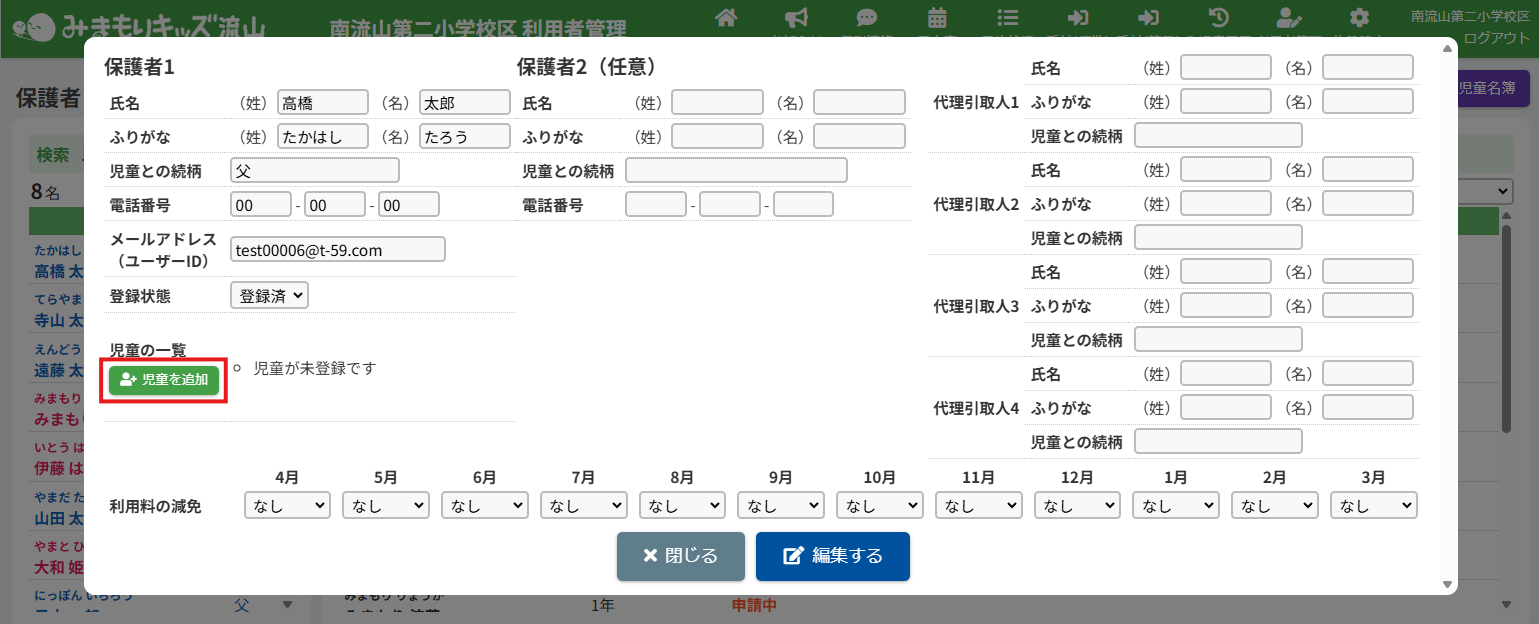Click the メールアドレス input field
Screen dimensions: 1539x624
click(x=337, y=249)
